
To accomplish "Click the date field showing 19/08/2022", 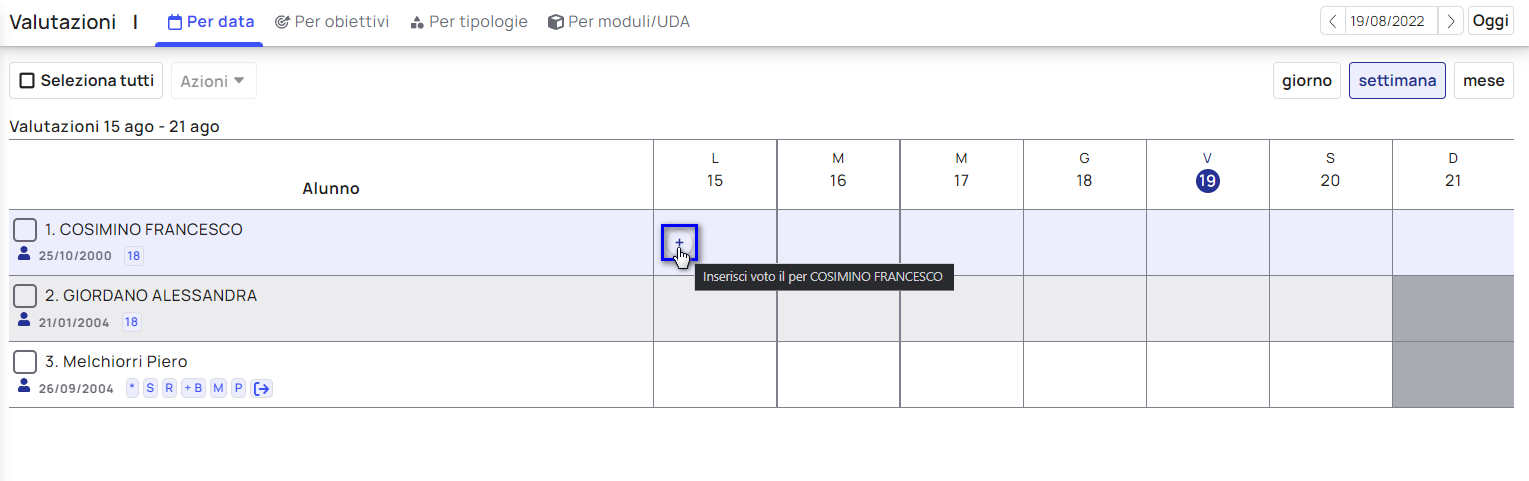I will 1392,21.
